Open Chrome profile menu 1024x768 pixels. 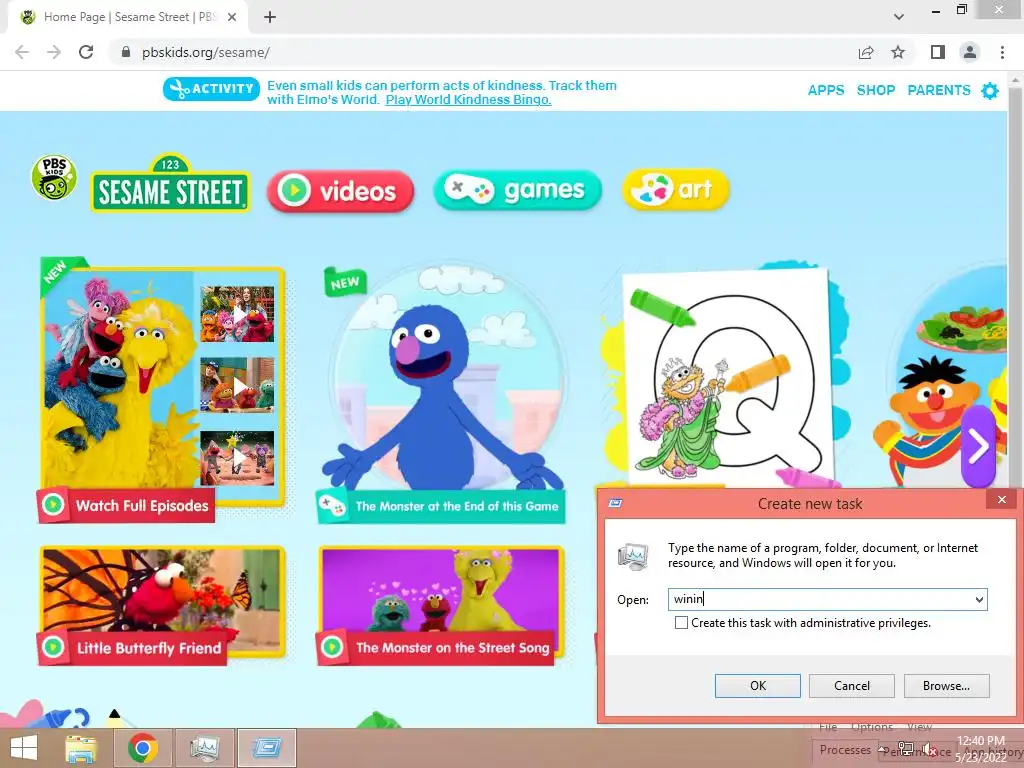pyautogui.click(x=970, y=52)
